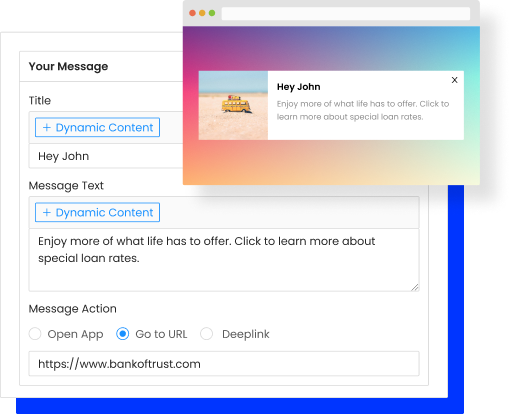
Task: Click the plus icon in Message Text's Dynamic Content
Action: [47, 213]
